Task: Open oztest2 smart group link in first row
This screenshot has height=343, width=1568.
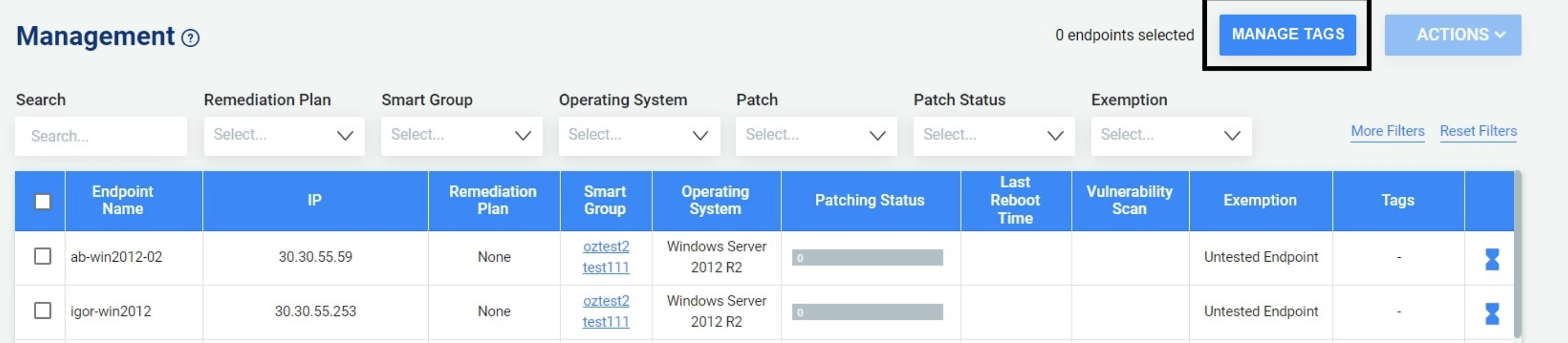Action: click(606, 246)
